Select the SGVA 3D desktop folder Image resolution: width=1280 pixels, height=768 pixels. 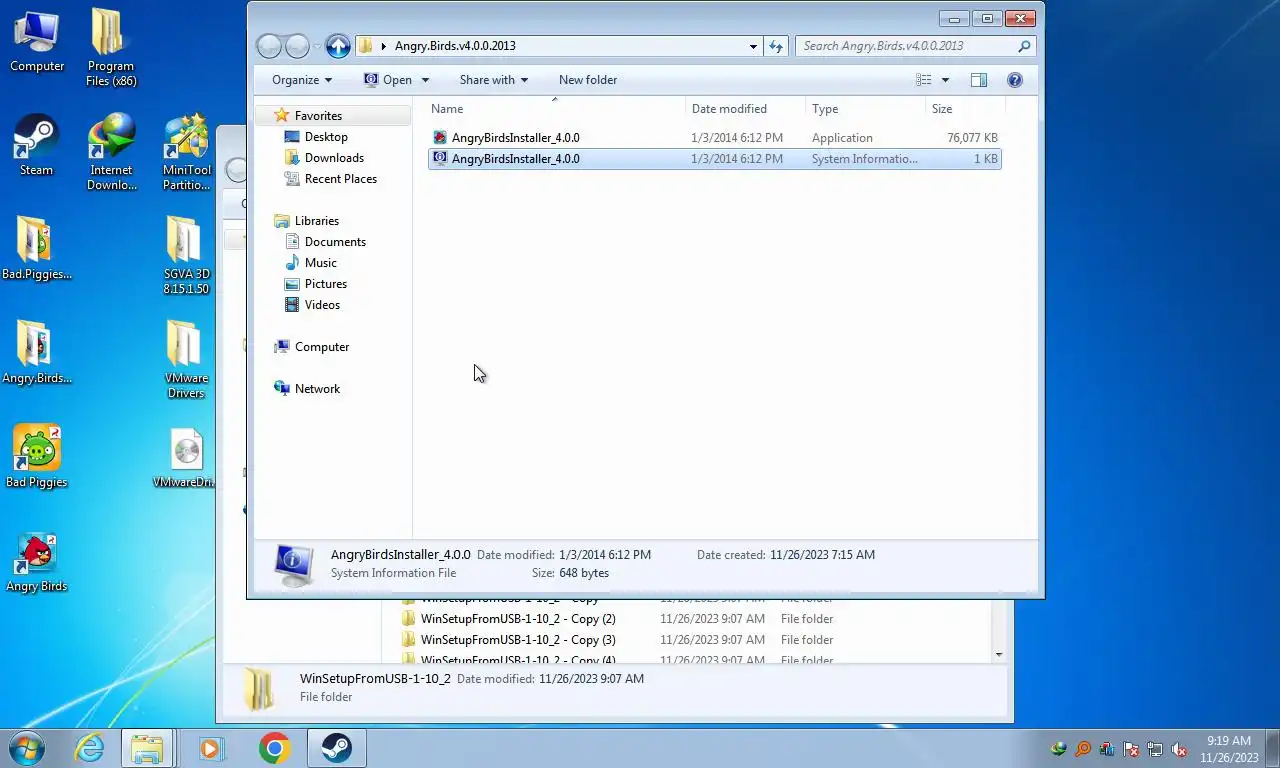[186, 255]
